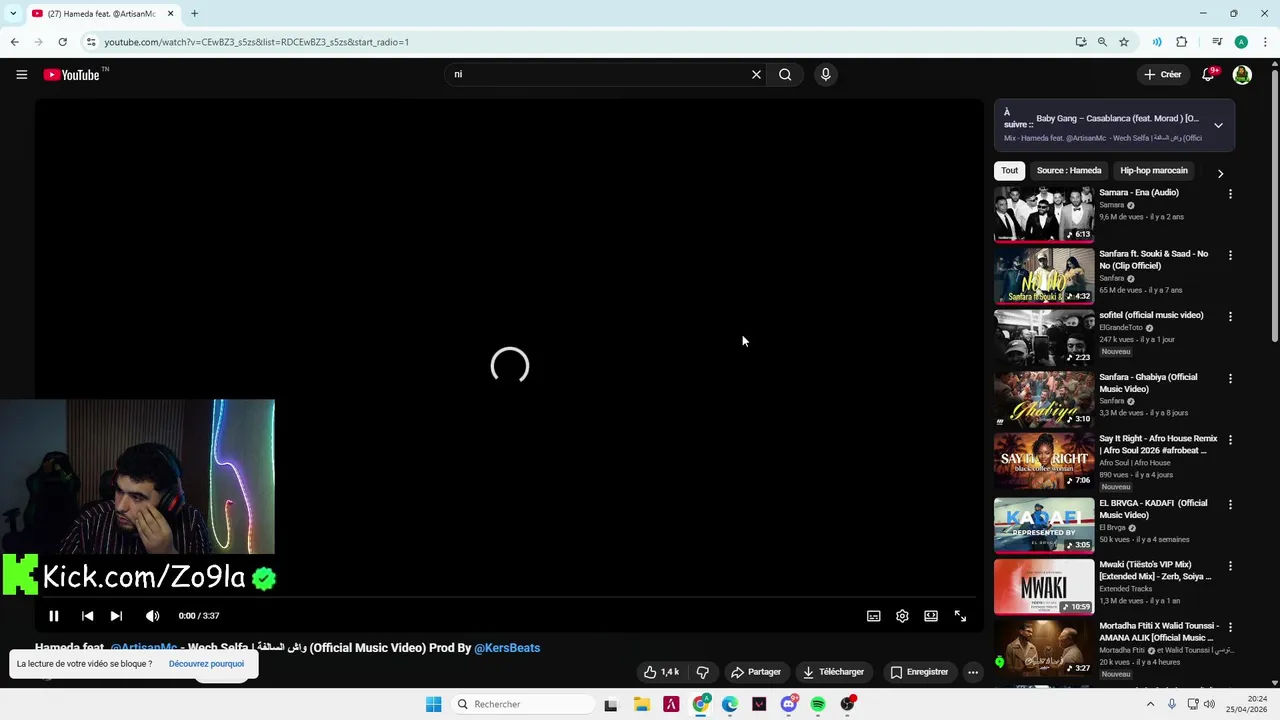This screenshot has height=720, width=1280.
Task: Select the Tout filter chip
Action: coord(1010,171)
